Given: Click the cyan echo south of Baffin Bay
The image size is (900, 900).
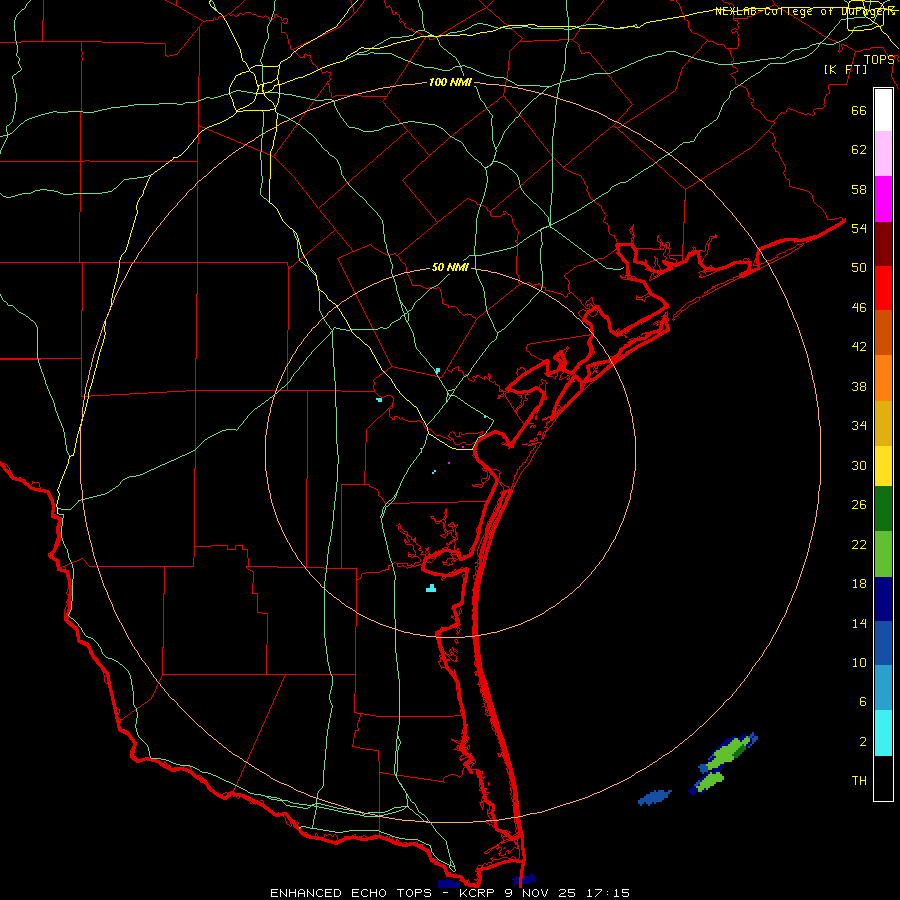Looking at the screenshot, I should [x=431, y=588].
